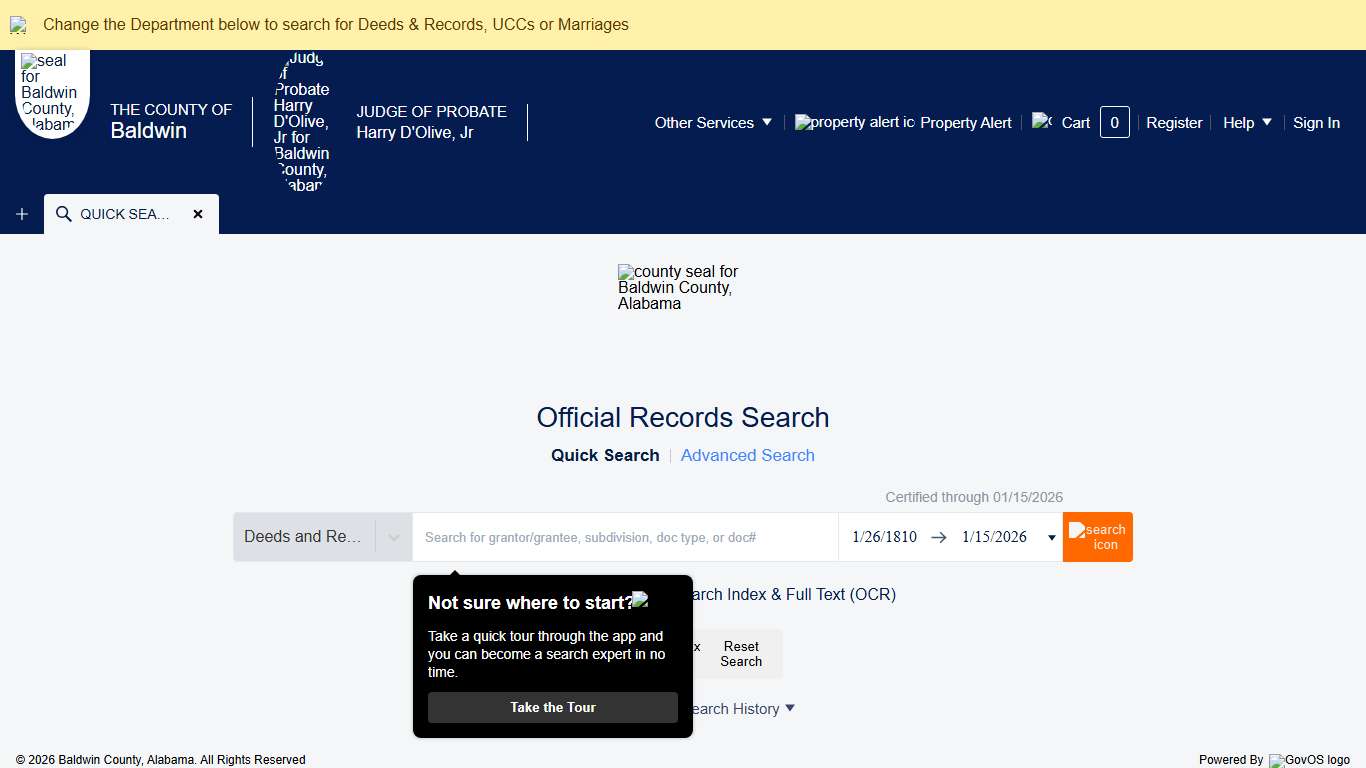Switch to the Advanced Search tab
1366x768 pixels.
pyautogui.click(x=747, y=455)
